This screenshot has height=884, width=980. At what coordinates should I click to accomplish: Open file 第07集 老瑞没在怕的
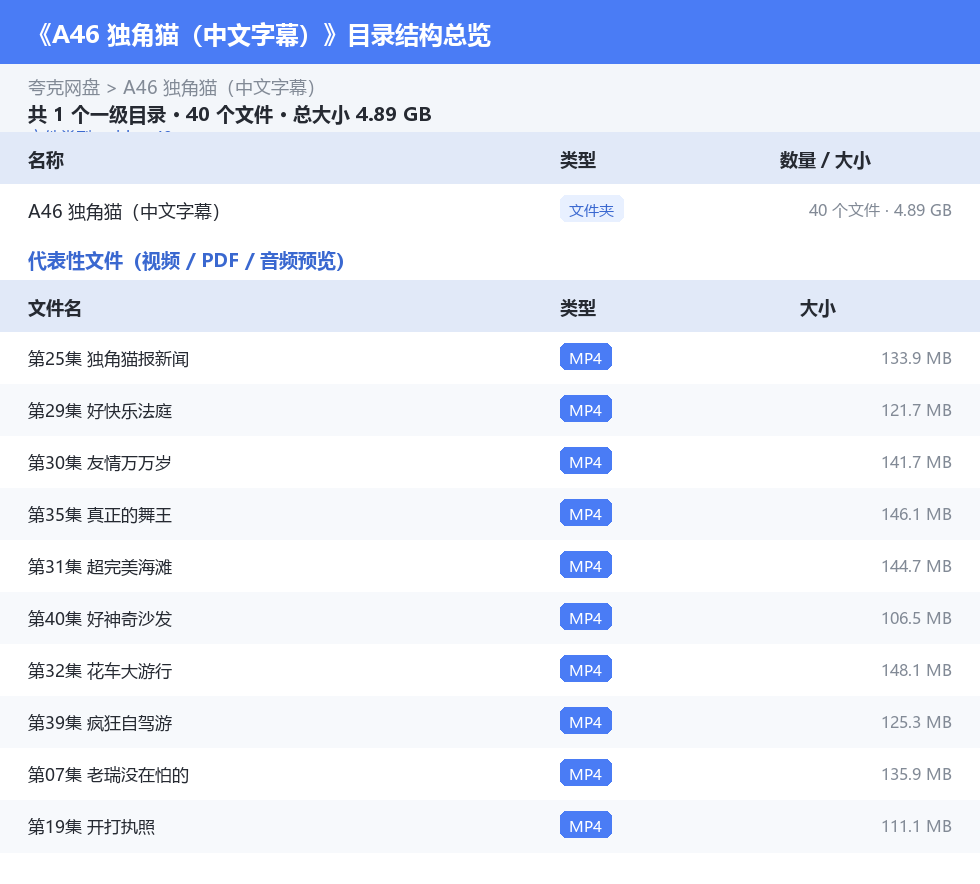click(x=108, y=774)
